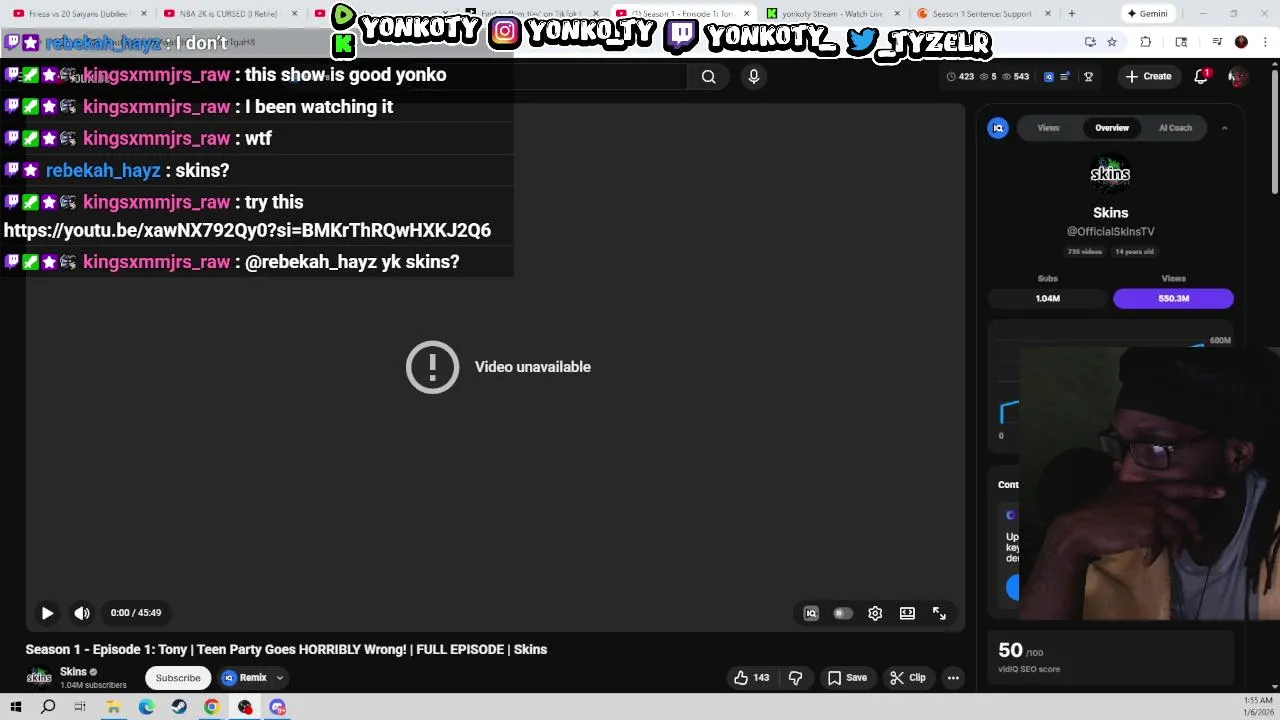This screenshot has height=720, width=1280.
Task: Open Task View on the taskbar
Action: pyautogui.click(x=80, y=707)
